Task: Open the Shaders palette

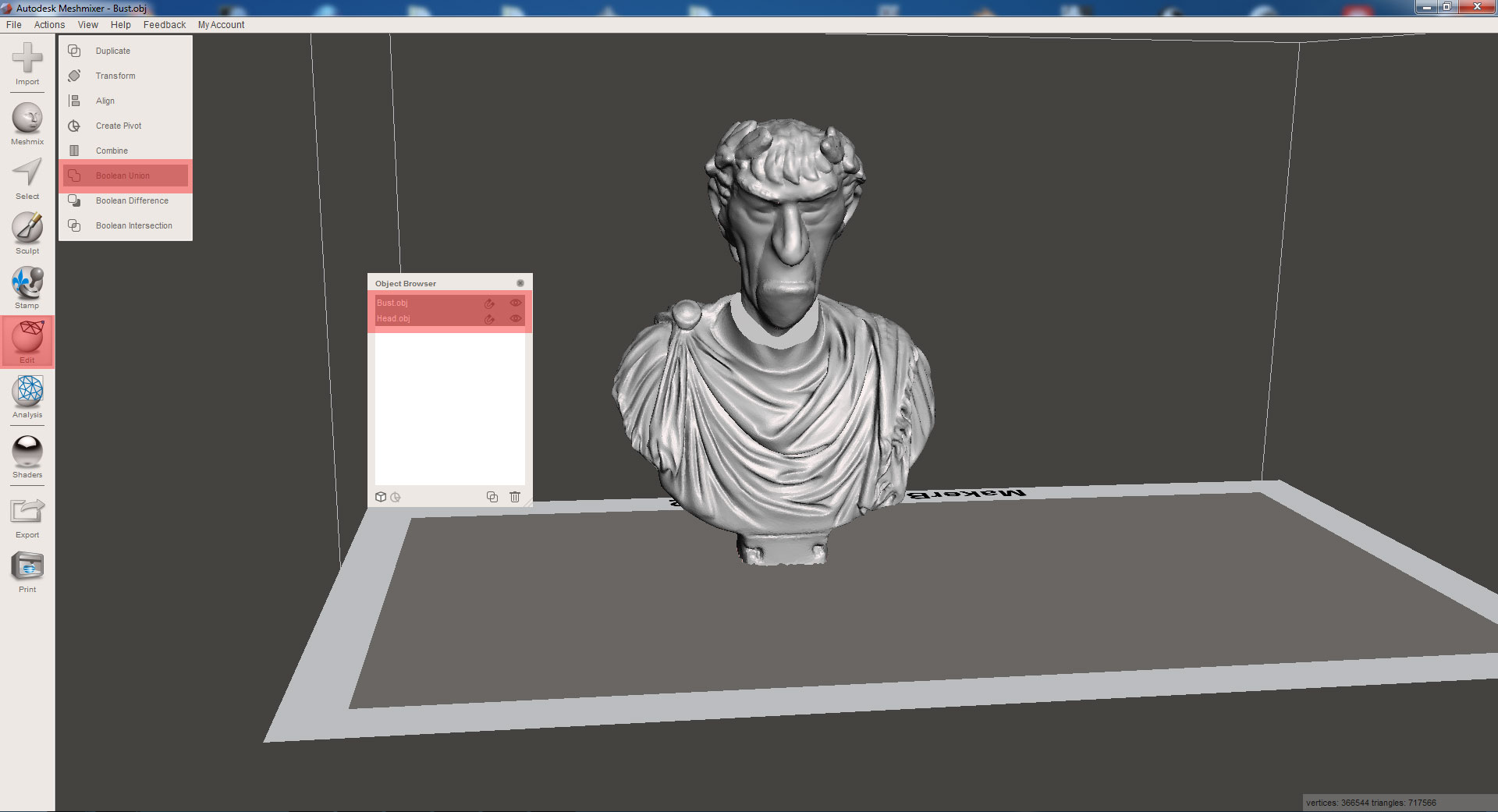Action: (27, 457)
